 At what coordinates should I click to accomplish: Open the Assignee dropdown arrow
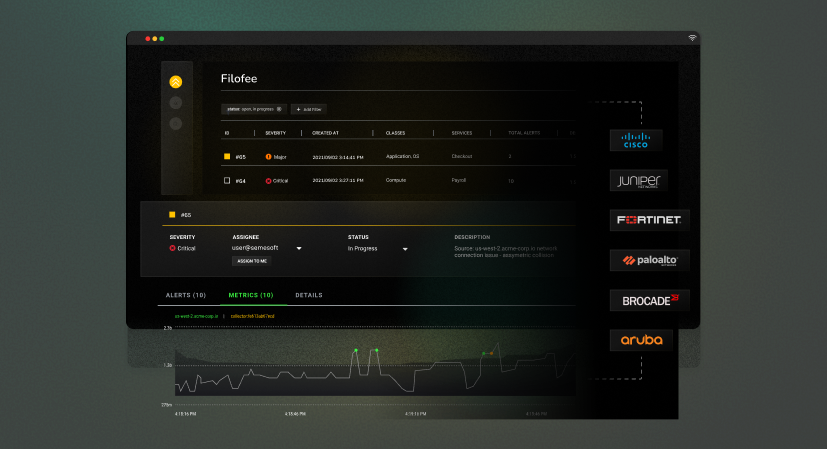coord(299,249)
